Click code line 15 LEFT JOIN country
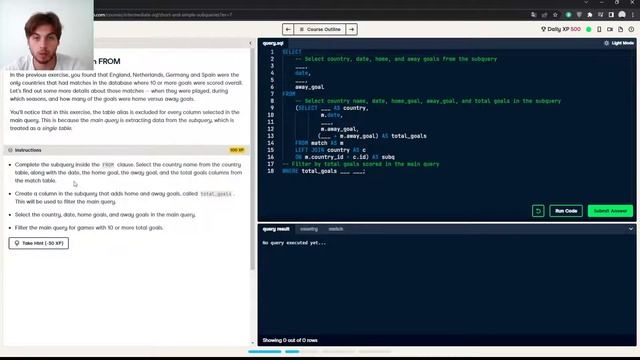640x360 pixels. [330, 150]
